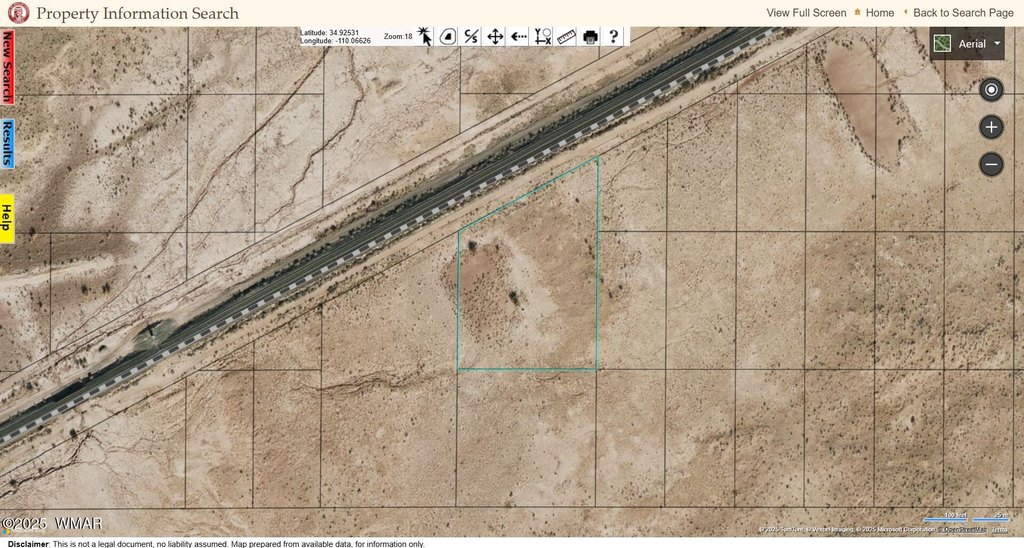Open the XY coordinate tool
This screenshot has height=548, width=1024.
[x=543, y=37]
